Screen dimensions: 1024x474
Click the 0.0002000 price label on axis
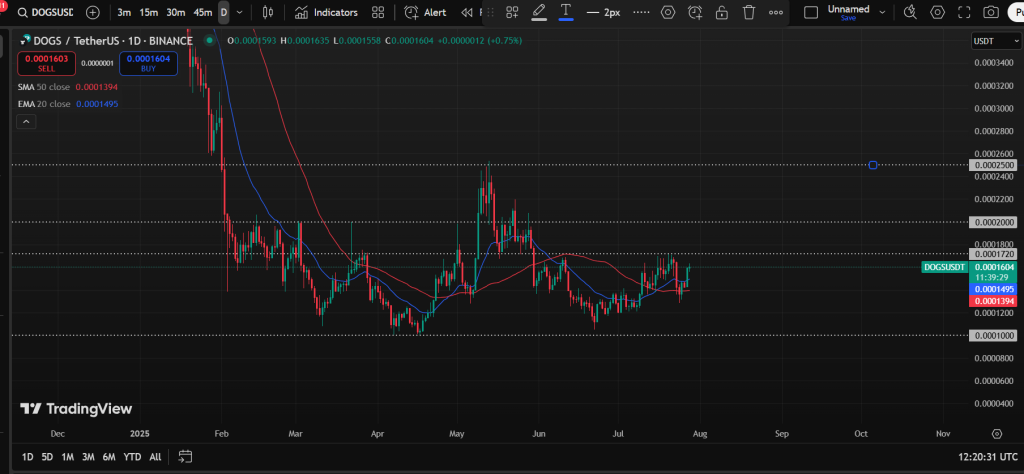click(994, 222)
